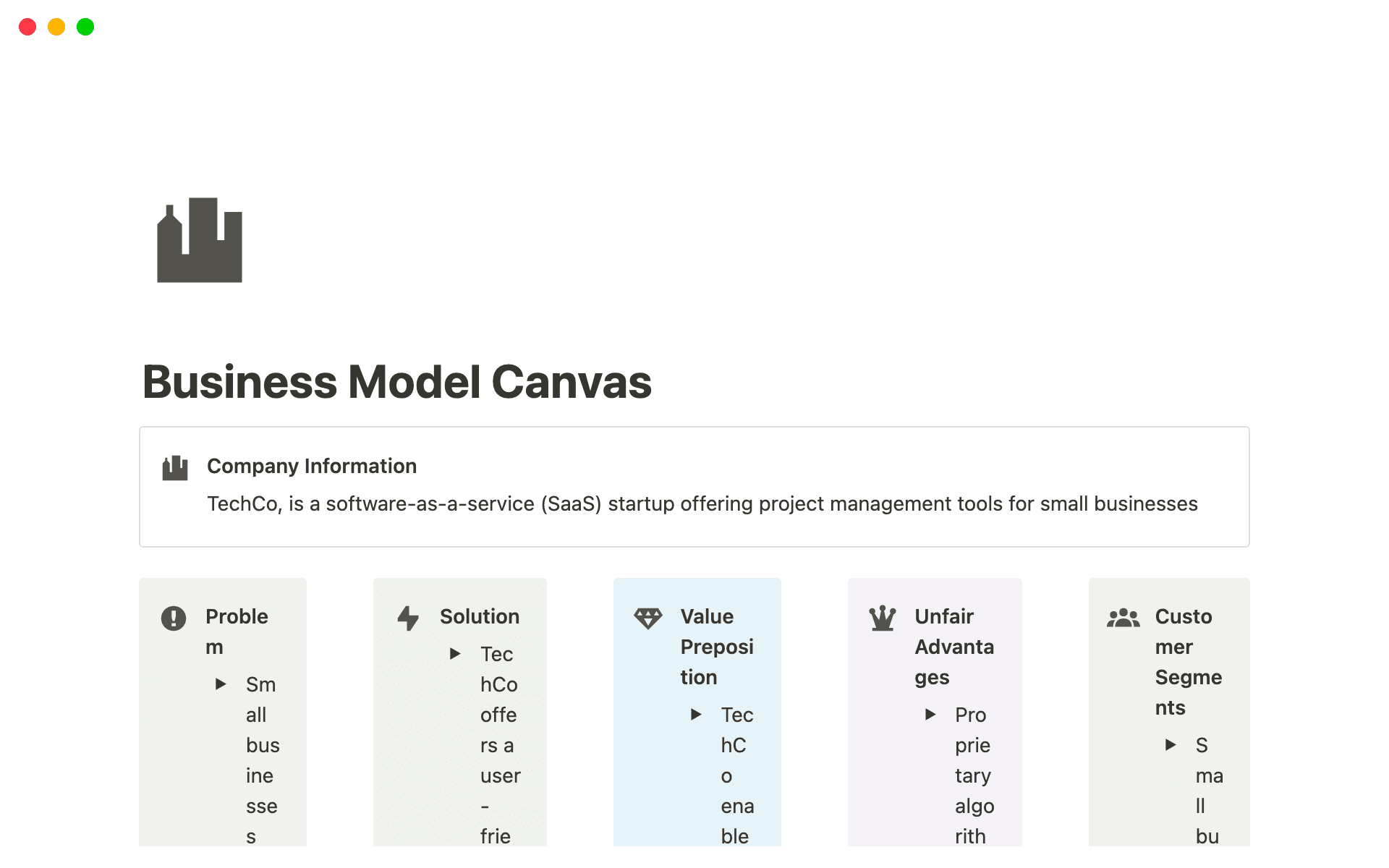This screenshot has width=1389, height=868.
Task: Click the TechCo company description text
Action: pos(702,503)
